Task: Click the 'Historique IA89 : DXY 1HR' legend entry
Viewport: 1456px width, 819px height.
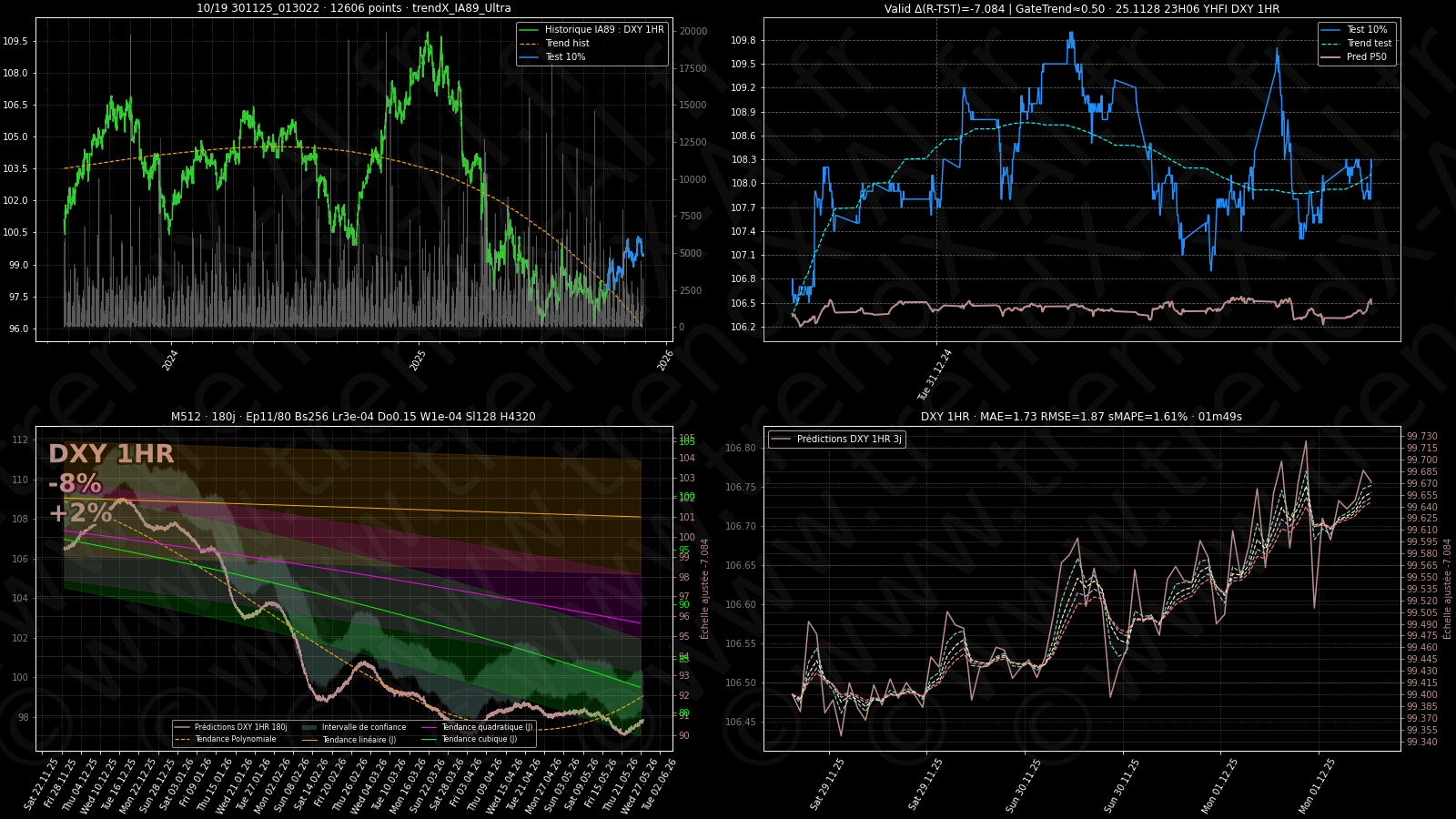Action: point(603,30)
